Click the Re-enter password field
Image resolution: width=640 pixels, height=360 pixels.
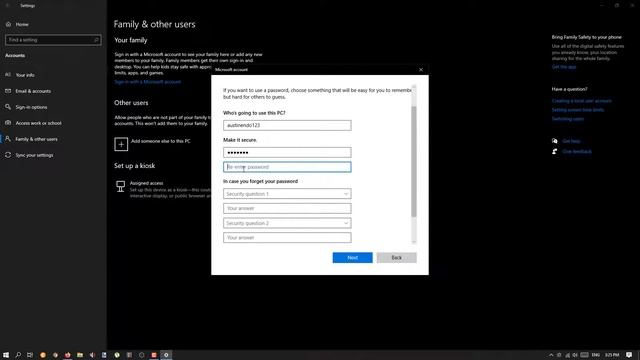coord(287,167)
